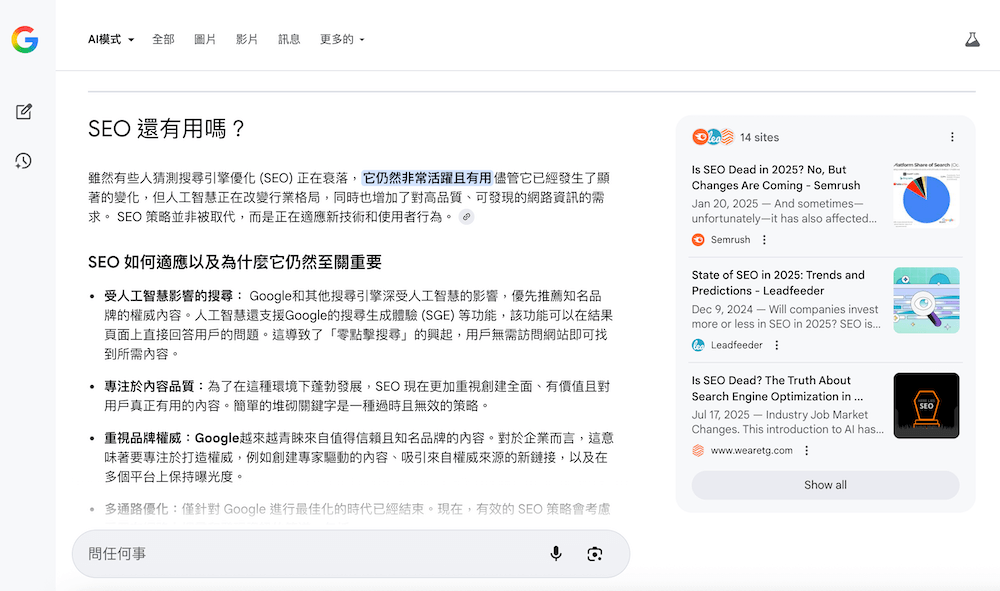Click bullet title '多通路優化'
This screenshot has height=591, width=1000.
pos(136,509)
